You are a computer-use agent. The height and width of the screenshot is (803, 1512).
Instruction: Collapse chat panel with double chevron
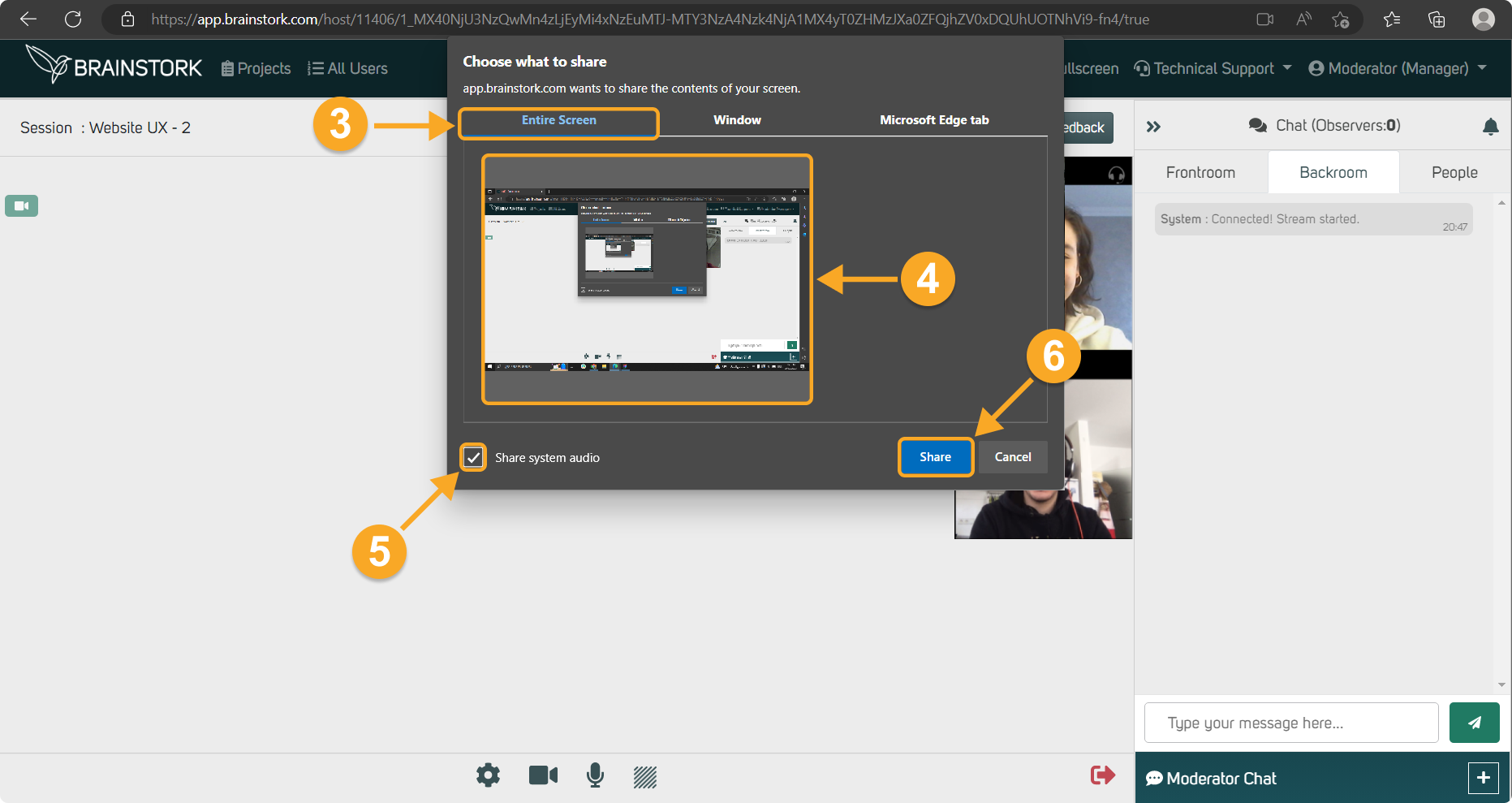coord(1153,127)
